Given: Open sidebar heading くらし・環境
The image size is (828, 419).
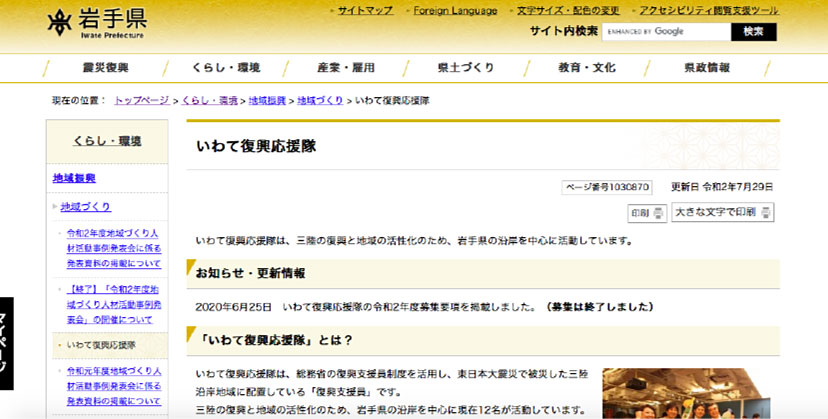Looking at the screenshot, I should click(x=107, y=141).
